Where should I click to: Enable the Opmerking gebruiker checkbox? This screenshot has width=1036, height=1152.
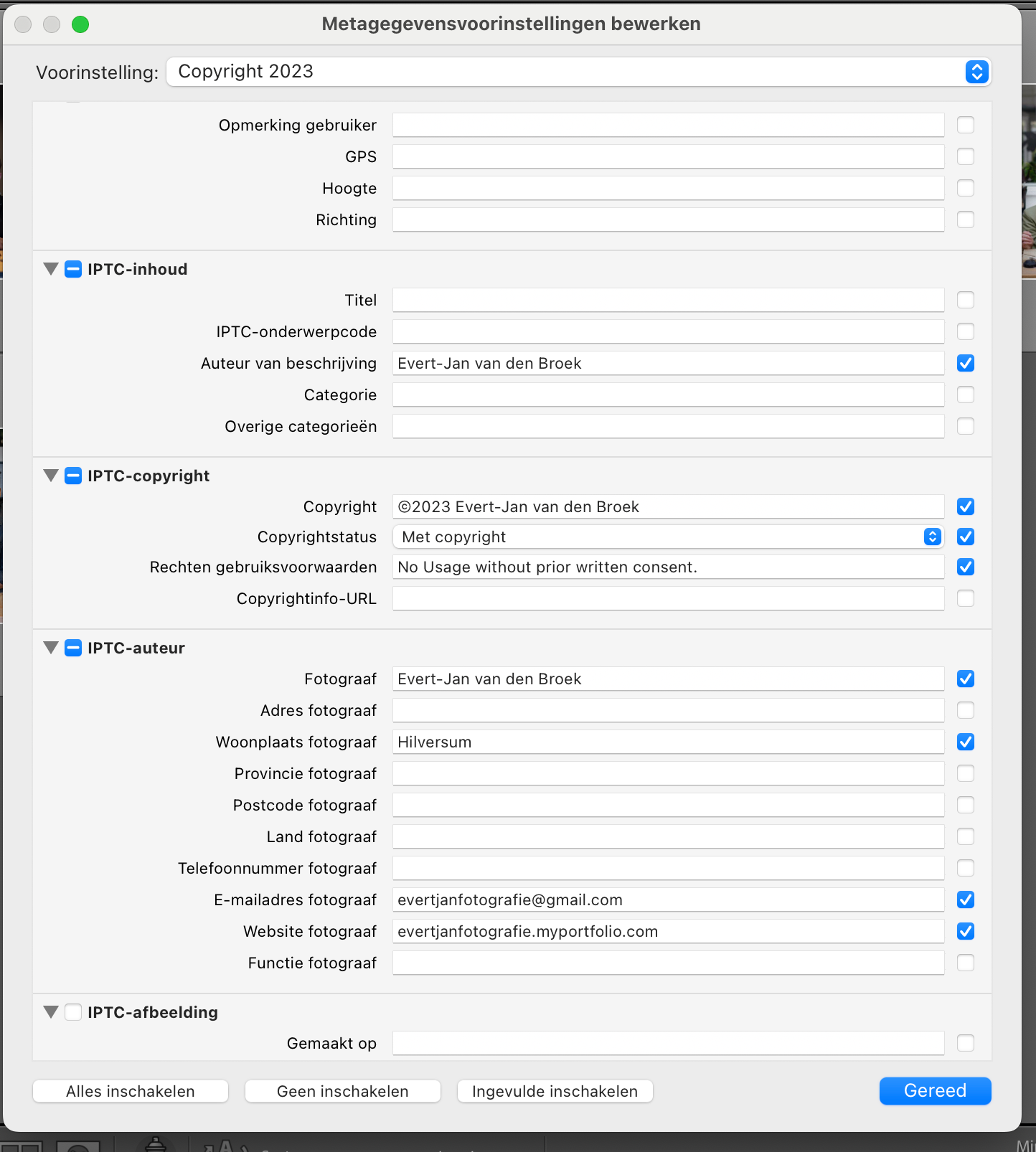click(x=966, y=125)
